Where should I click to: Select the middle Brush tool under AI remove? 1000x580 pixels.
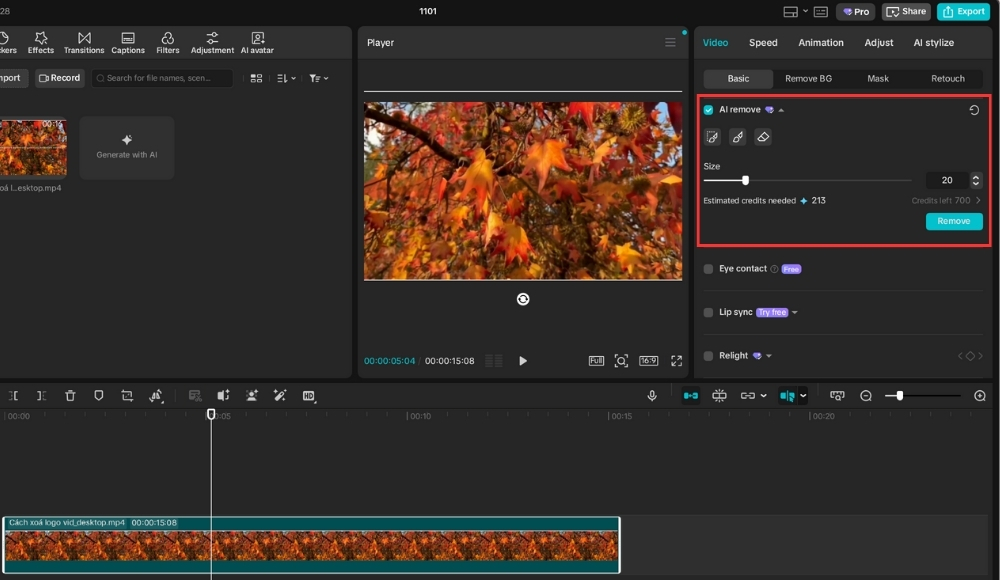(738, 137)
